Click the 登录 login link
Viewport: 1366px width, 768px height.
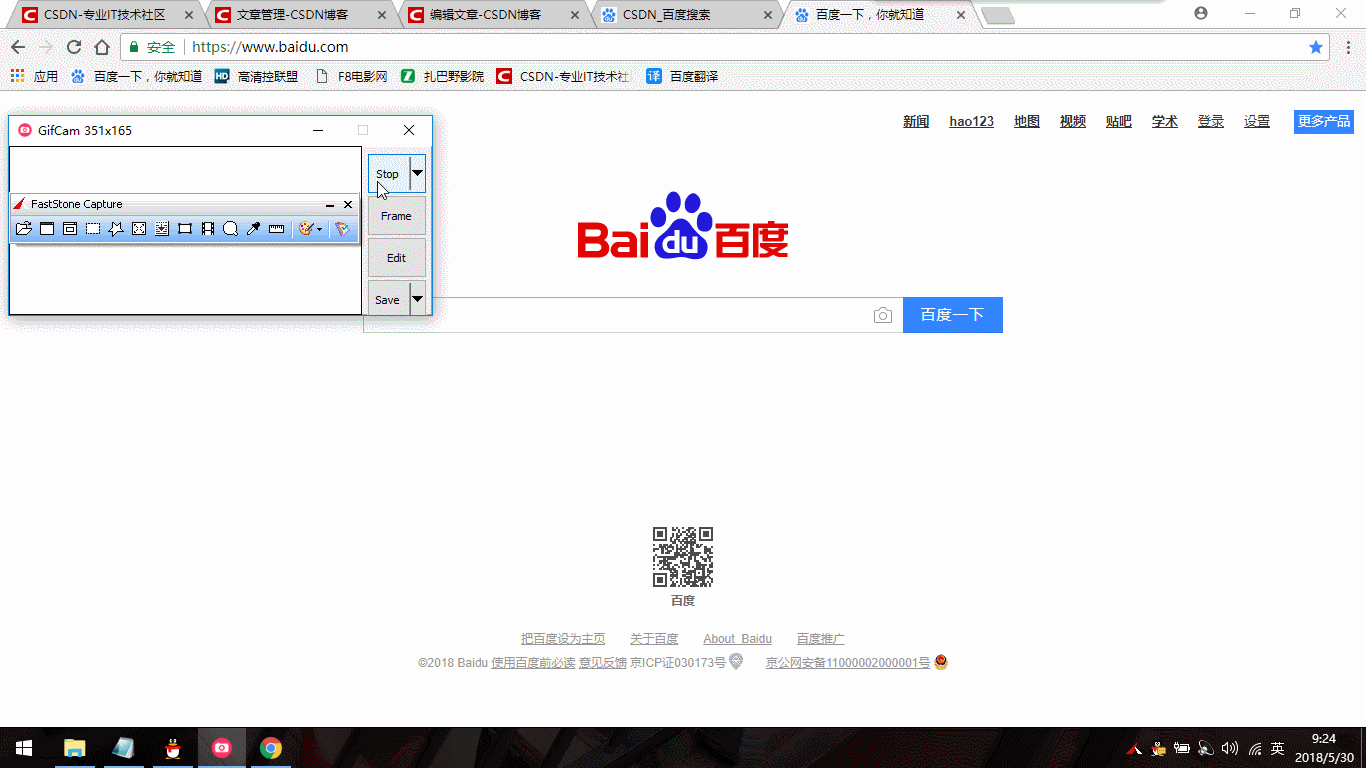click(x=1211, y=121)
